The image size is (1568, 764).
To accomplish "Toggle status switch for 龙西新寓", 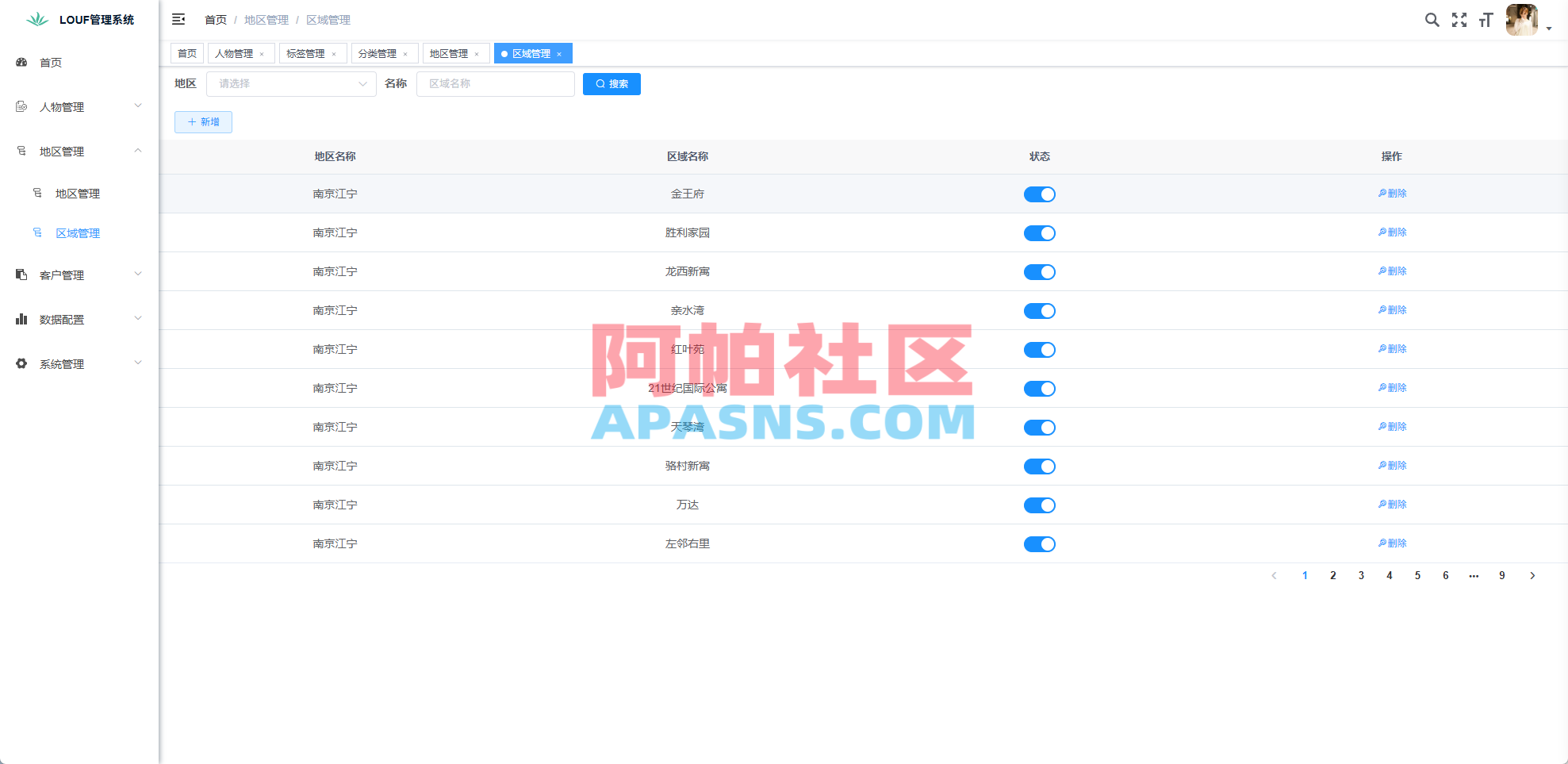I will (x=1040, y=272).
